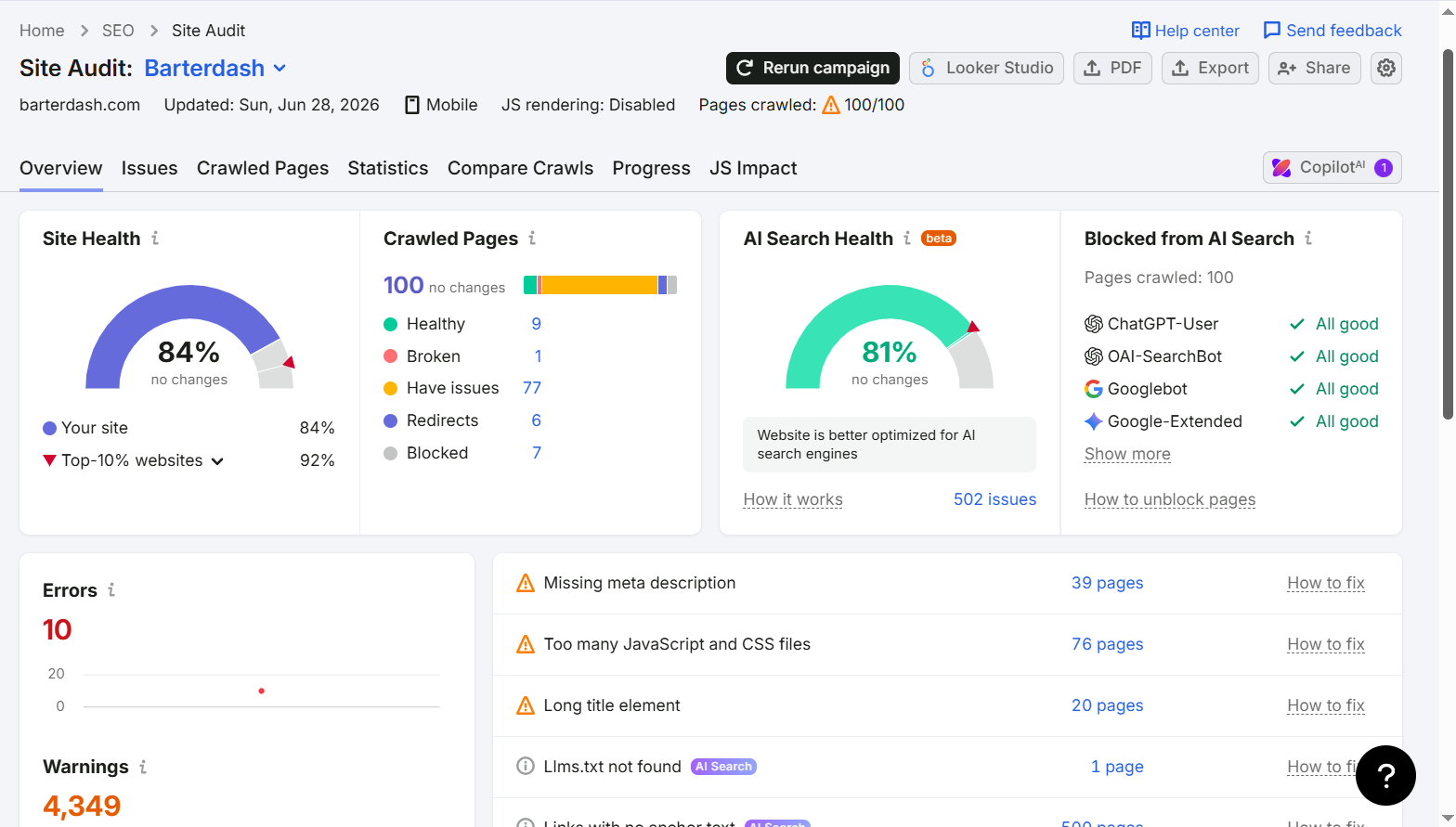This screenshot has height=827, width=1456.
Task: Click the AI Search tag on Llms.txt row
Action: pyautogui.click(x=723, y=767)
